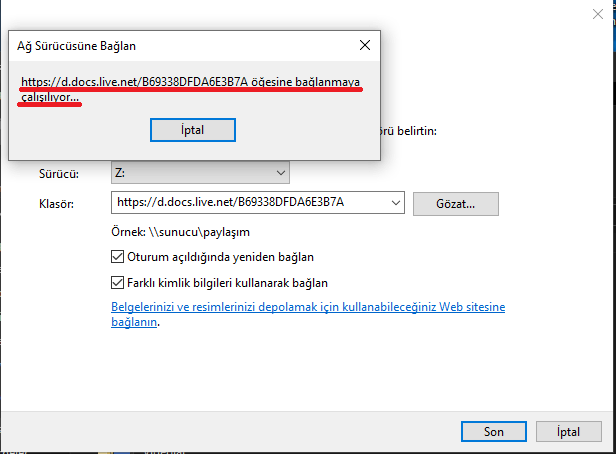Click the Sürücü: label
The width and height of the screenshot is (616, 454).
point(59,174)
